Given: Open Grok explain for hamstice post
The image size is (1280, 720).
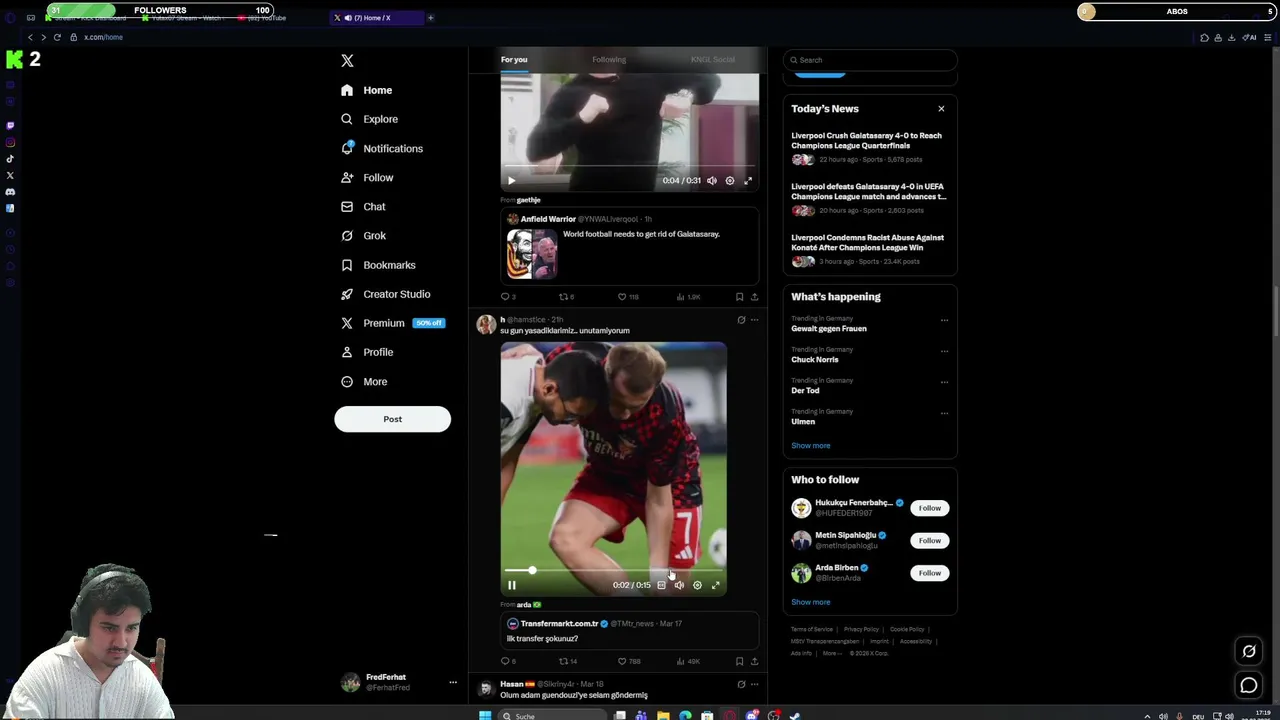Looking at the screenshot, I should [x=741, y=320].
